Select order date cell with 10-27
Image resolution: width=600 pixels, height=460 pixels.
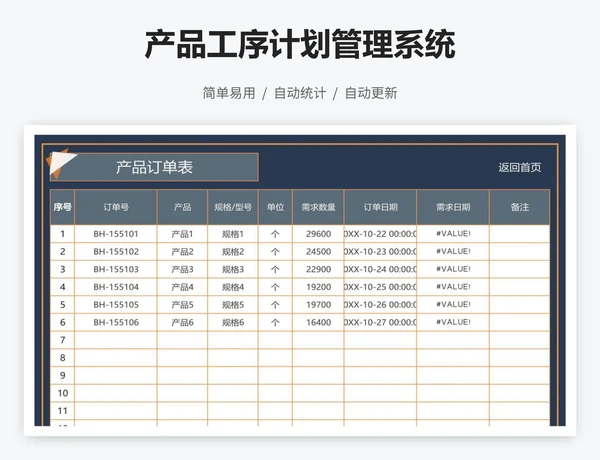[380, 322]
